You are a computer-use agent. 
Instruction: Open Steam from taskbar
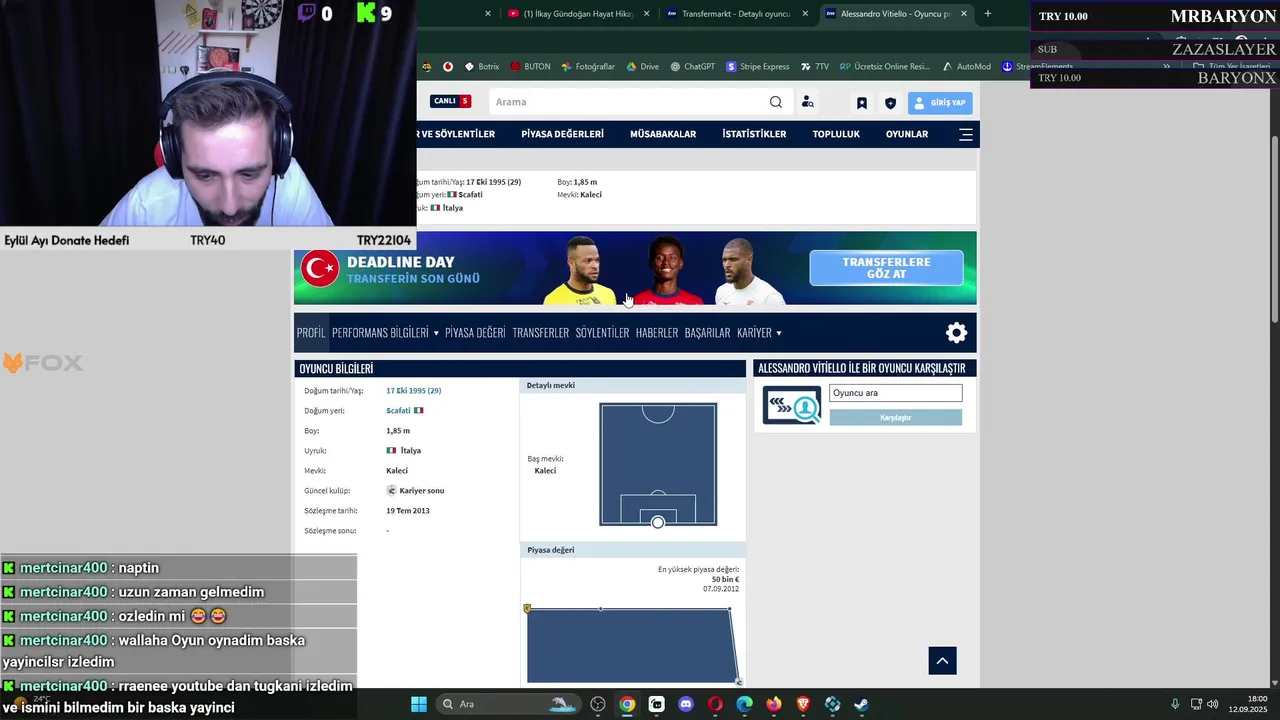(861, 704)
